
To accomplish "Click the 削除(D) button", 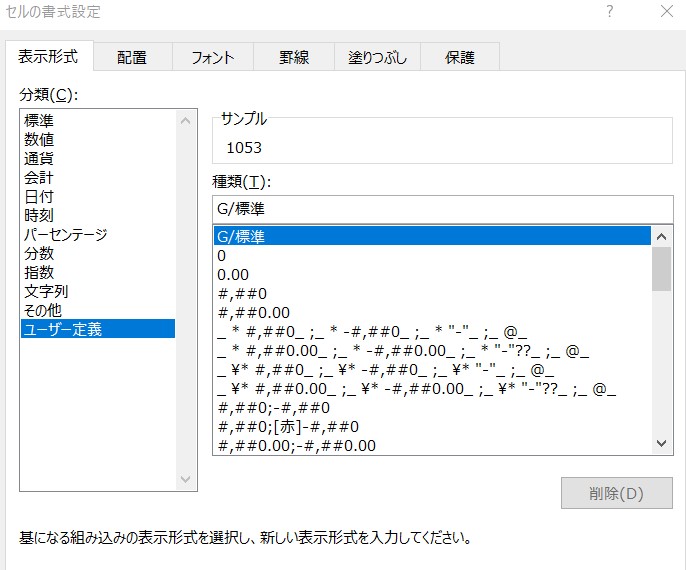I will [616, 493].
